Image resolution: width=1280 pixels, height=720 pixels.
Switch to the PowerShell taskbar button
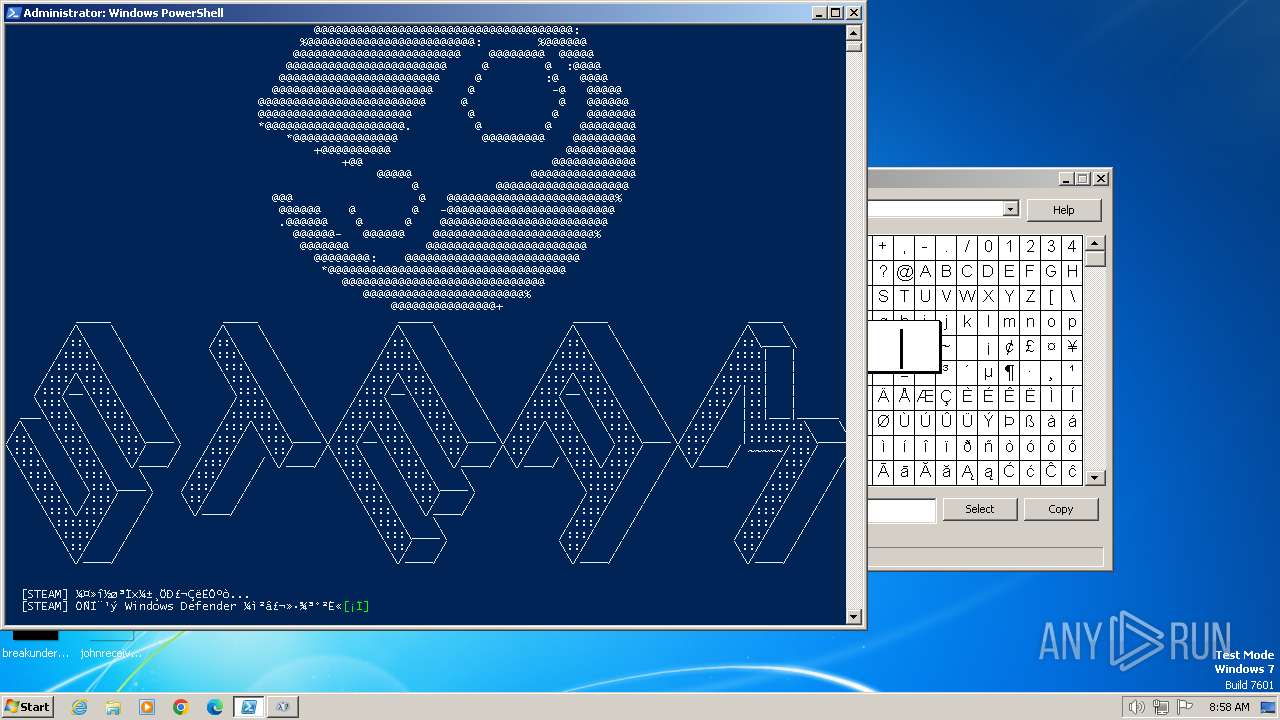(249, 707)
